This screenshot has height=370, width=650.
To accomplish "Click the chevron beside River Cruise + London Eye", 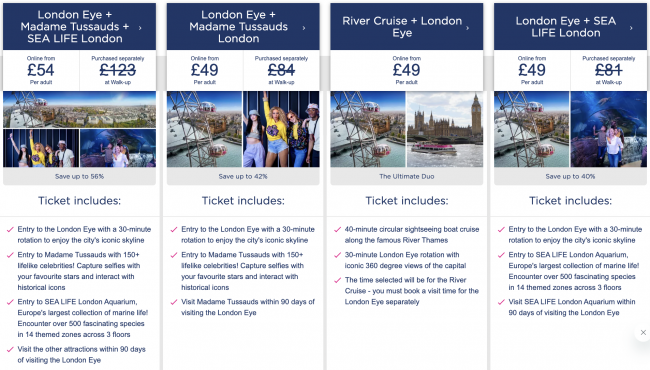I will coord(468,28).
